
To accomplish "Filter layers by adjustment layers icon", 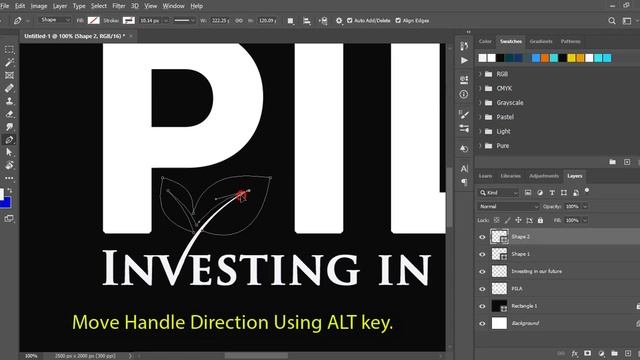I will 540,193.
